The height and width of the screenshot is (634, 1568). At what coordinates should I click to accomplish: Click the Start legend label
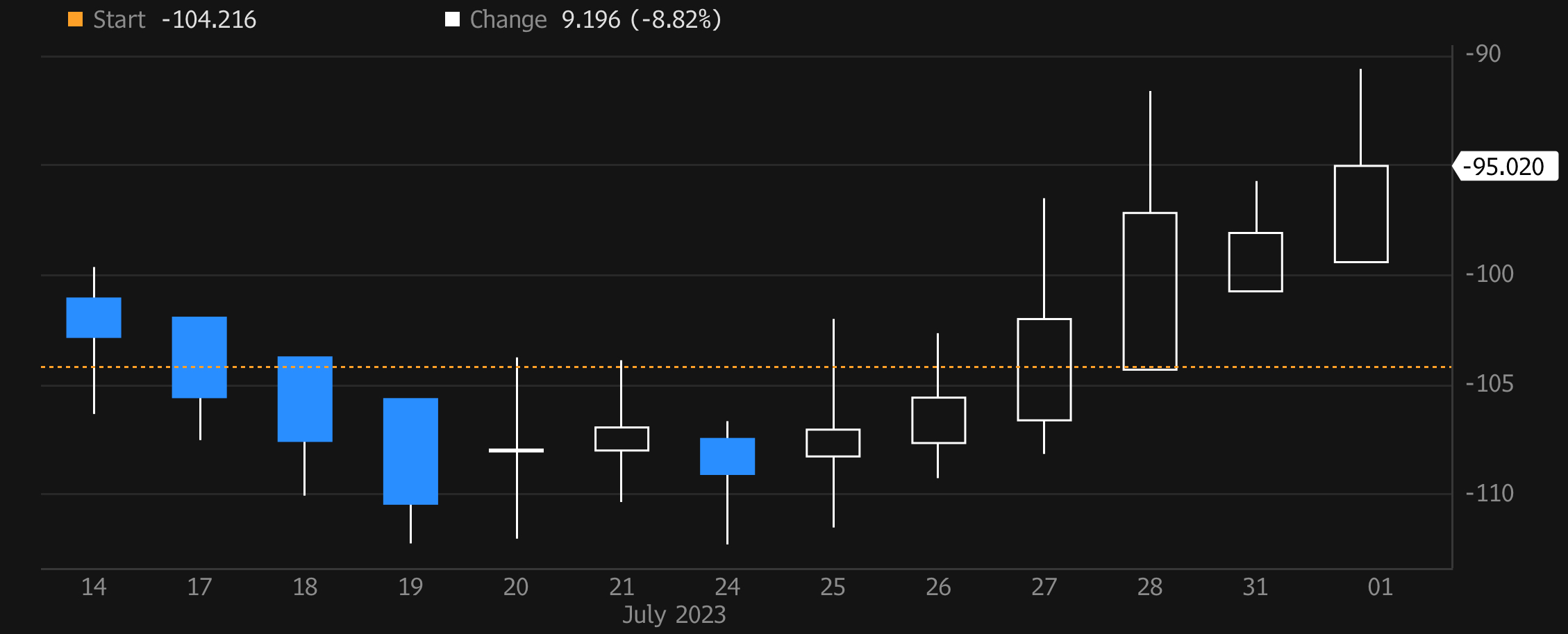coord(119,19)
